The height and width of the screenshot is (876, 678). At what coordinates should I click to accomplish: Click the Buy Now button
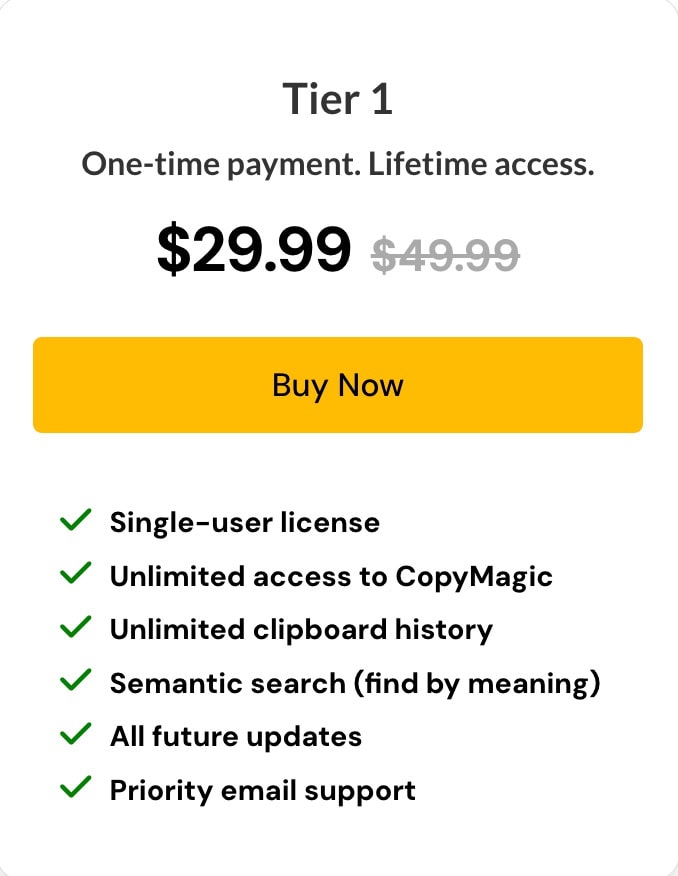coord(338,385)
